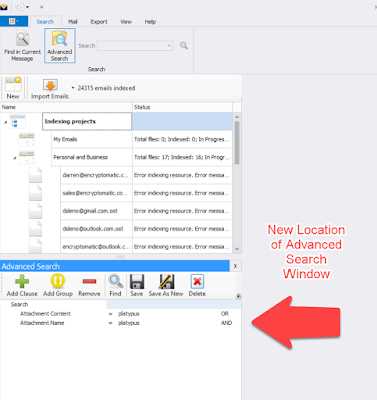Click the Indexing projects root icon
This screenshot has height=400, width=377.
18,121
